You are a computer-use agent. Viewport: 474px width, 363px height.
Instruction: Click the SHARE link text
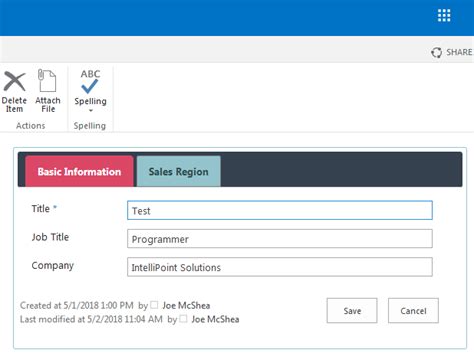(x=459, y=52)
